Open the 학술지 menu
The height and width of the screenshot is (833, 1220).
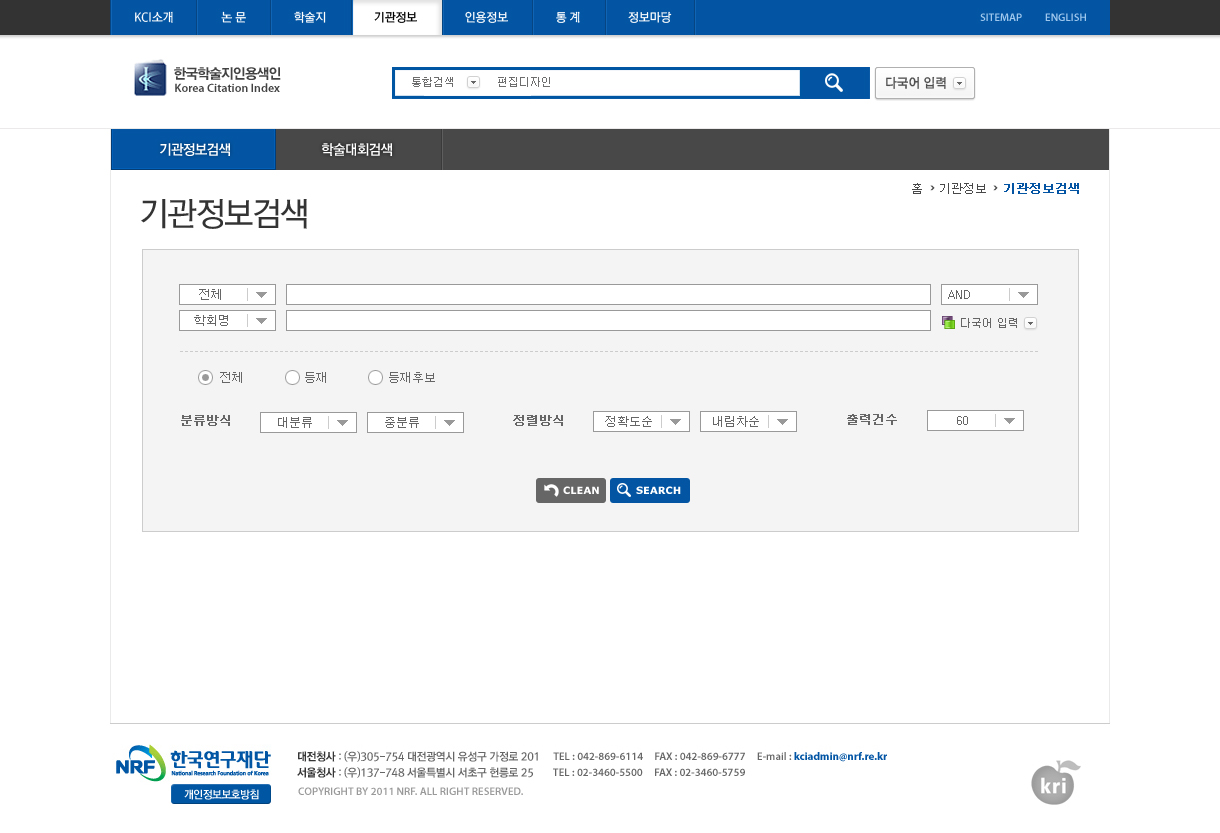[310, 17]
